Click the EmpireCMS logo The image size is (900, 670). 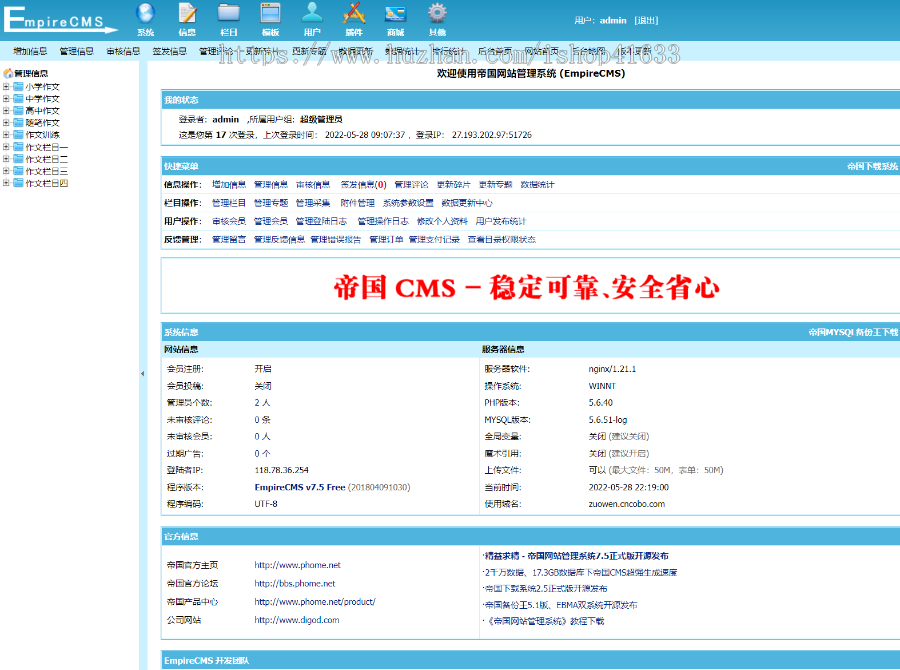coord(60,20)
